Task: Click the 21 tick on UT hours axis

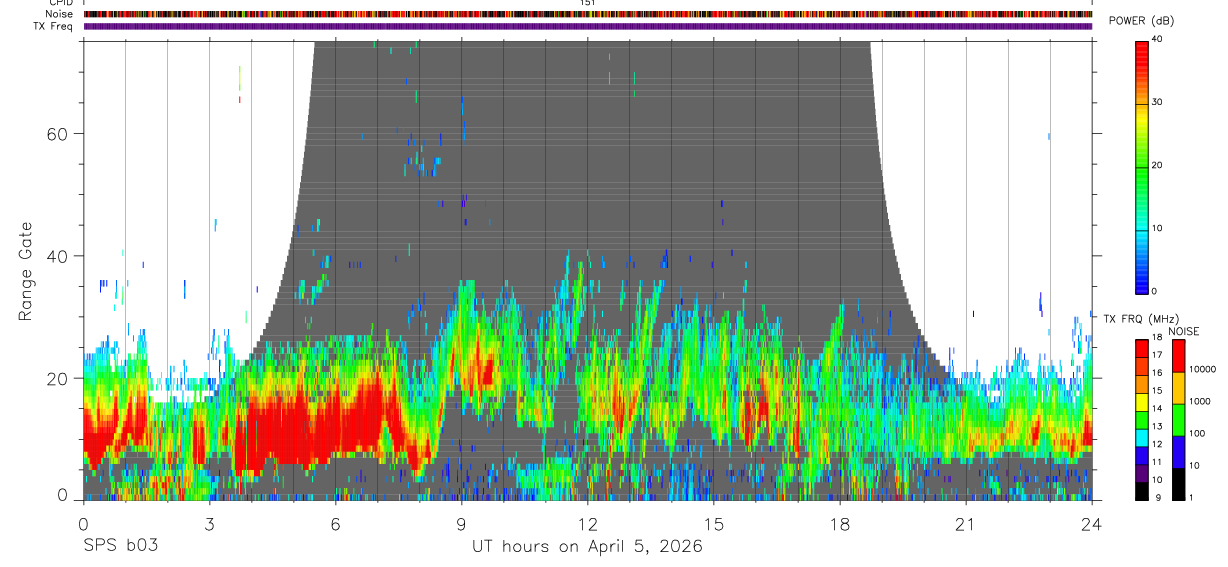Action: (966, 522)
